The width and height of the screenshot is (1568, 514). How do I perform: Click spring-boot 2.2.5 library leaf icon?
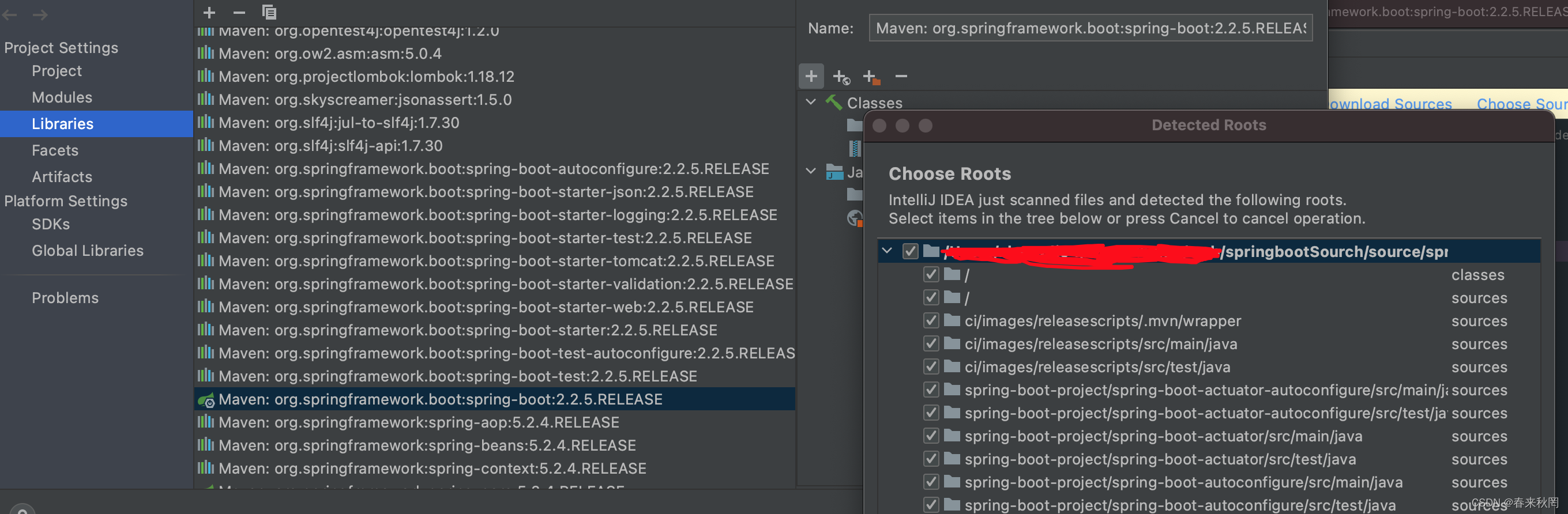tap(206, 400)
